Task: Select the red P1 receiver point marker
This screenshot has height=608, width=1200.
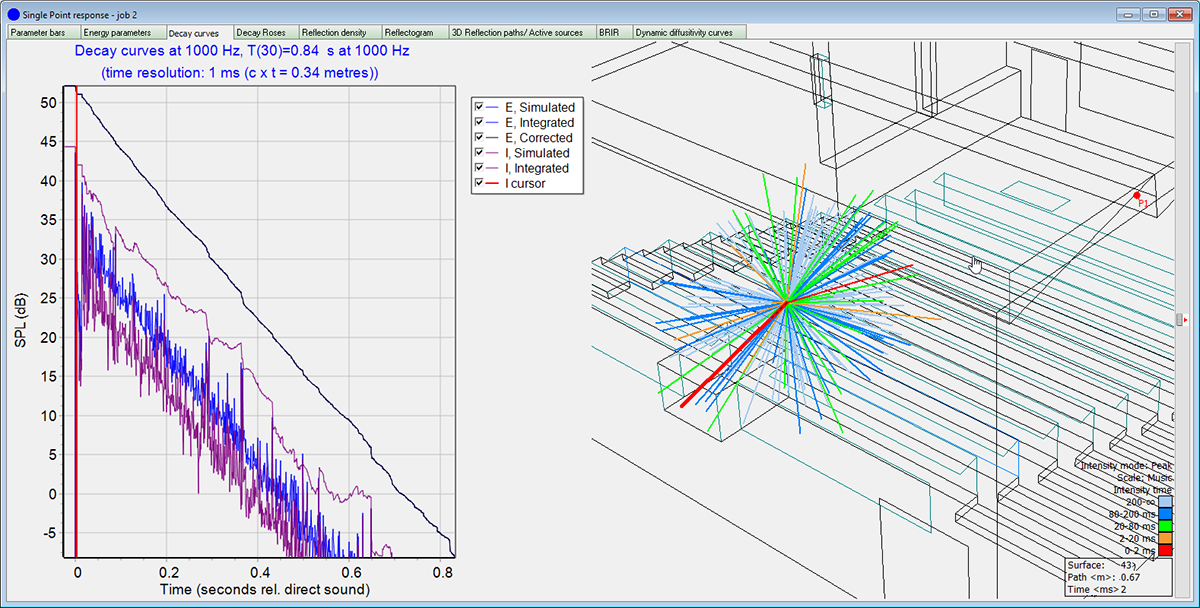Action: [1136, 195]
